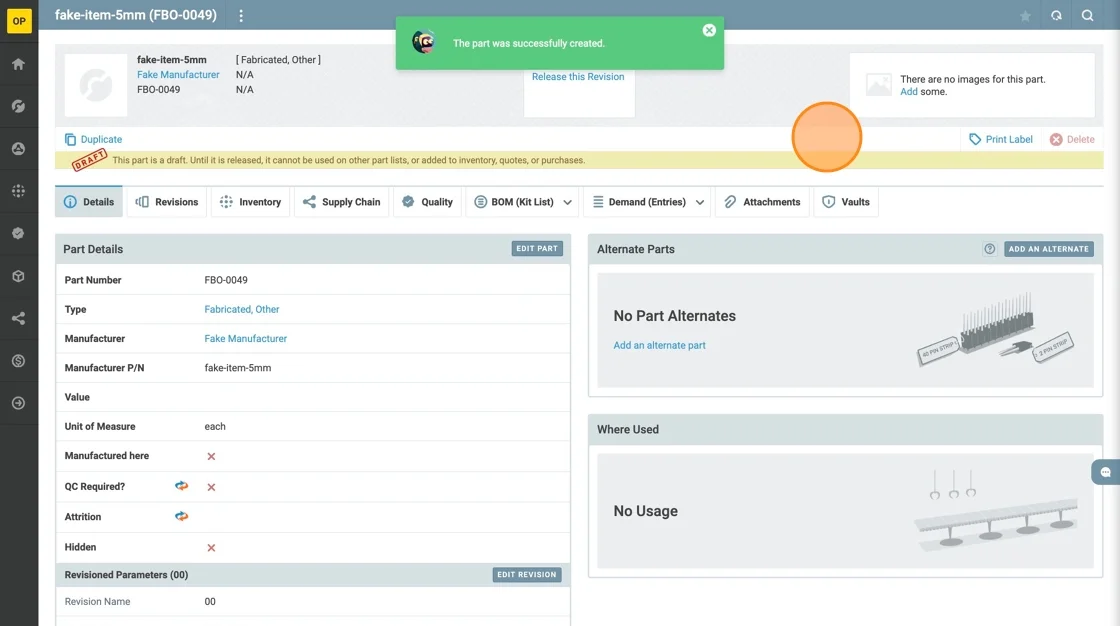Click the dollar sign sidebar icon
This screenshot has height=626, width=1120.
18,361
